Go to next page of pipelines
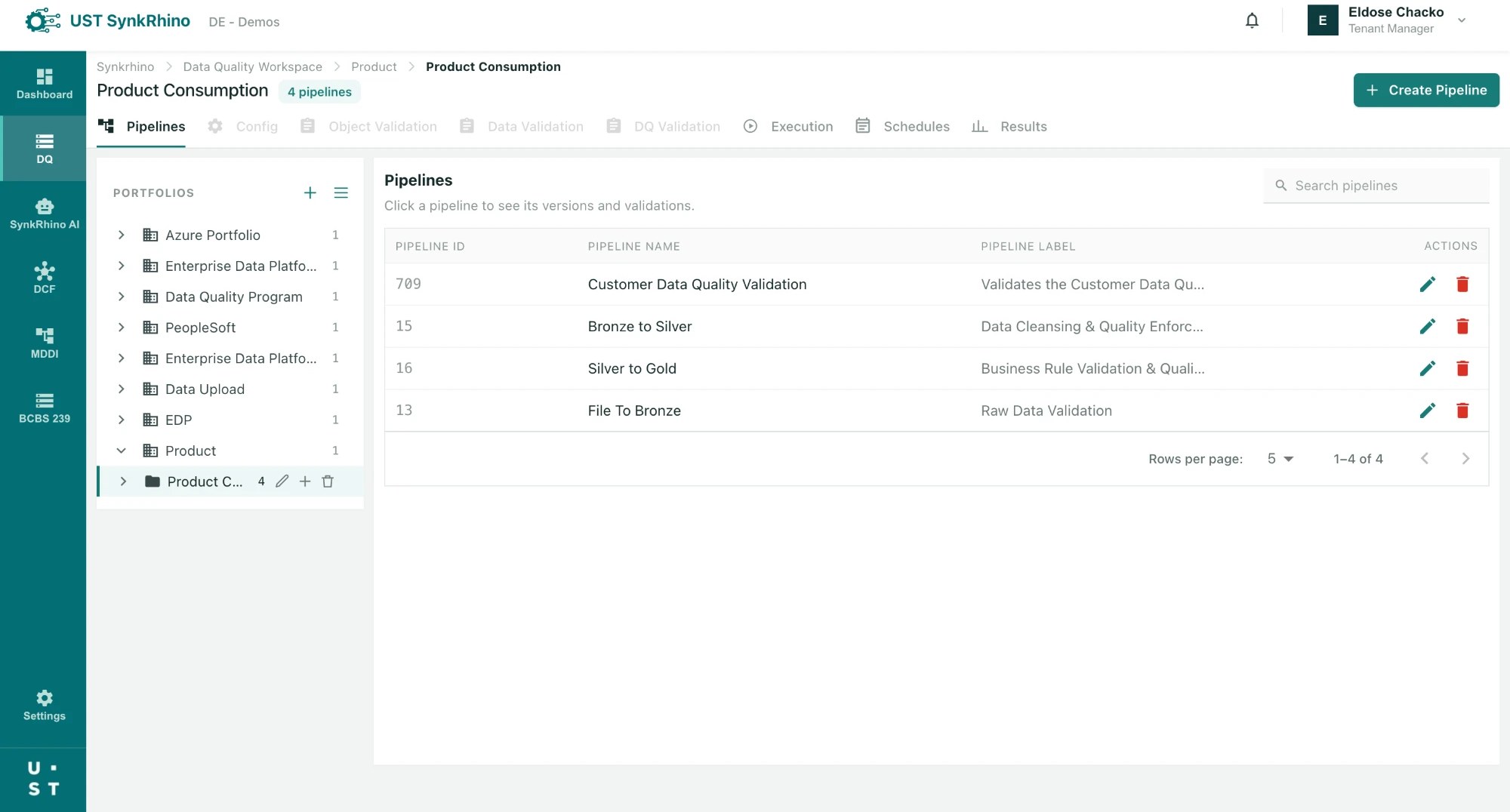Image resolution: width=1510 pixels, height=812 pixels. (1465, 459)
